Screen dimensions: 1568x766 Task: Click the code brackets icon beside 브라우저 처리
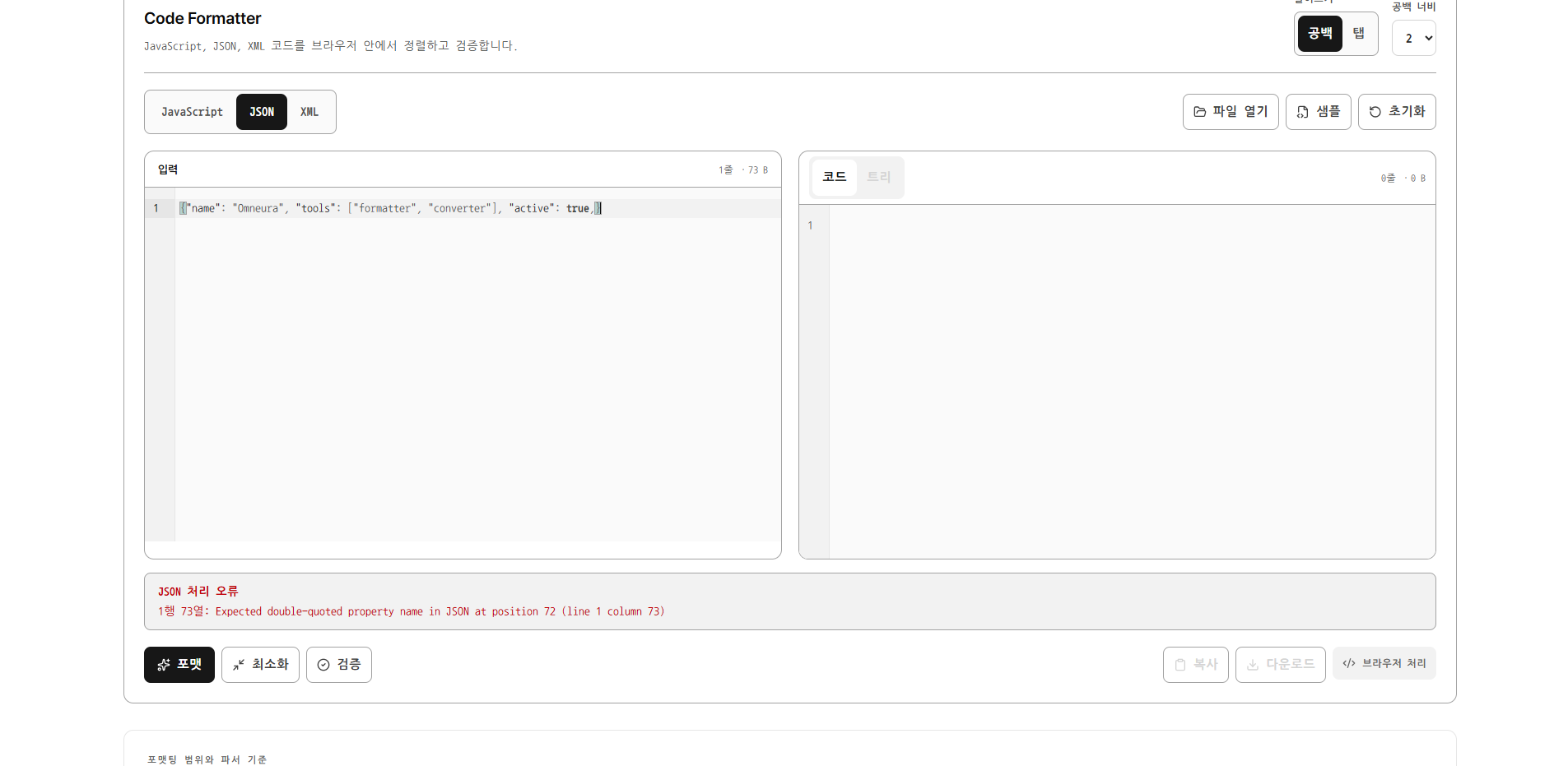coord(1349,663)
